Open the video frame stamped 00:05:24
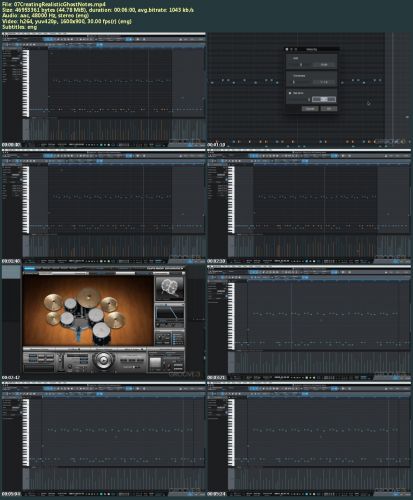The image size is (413, 500). [309, 439]
